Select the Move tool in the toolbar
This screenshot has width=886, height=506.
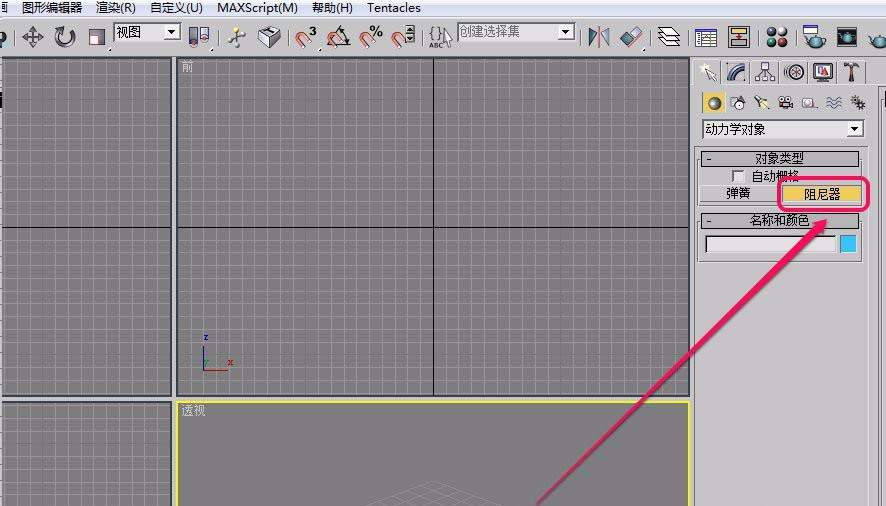(33, 37)
